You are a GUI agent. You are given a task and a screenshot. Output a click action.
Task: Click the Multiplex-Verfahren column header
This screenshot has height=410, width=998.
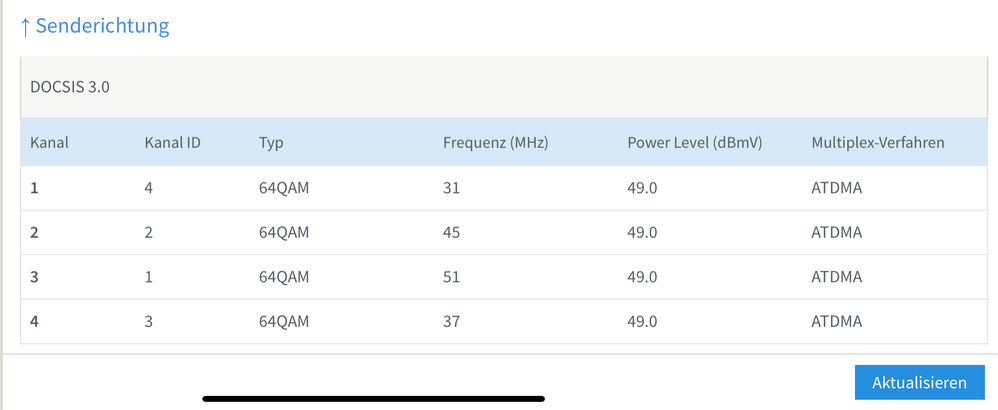[877, 142]
